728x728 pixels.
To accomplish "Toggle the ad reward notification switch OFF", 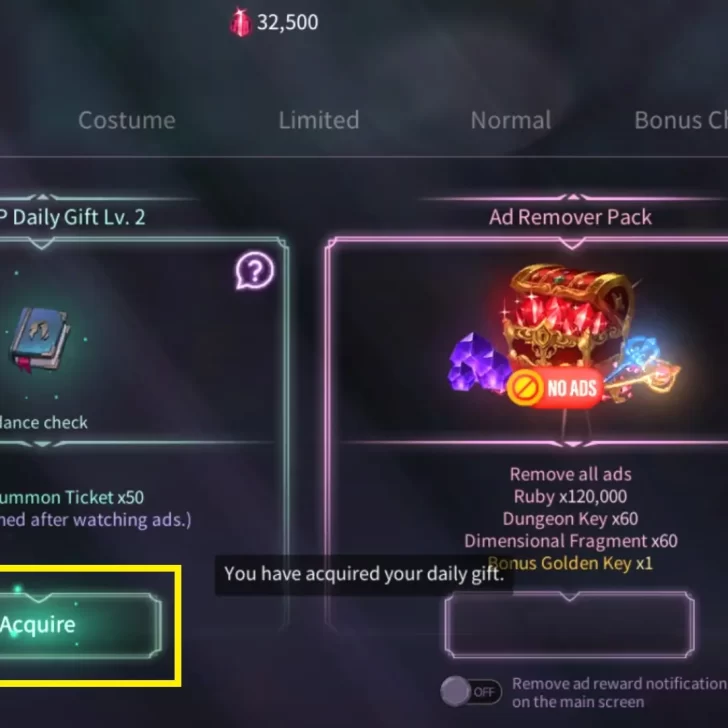I will click(471, 692).
